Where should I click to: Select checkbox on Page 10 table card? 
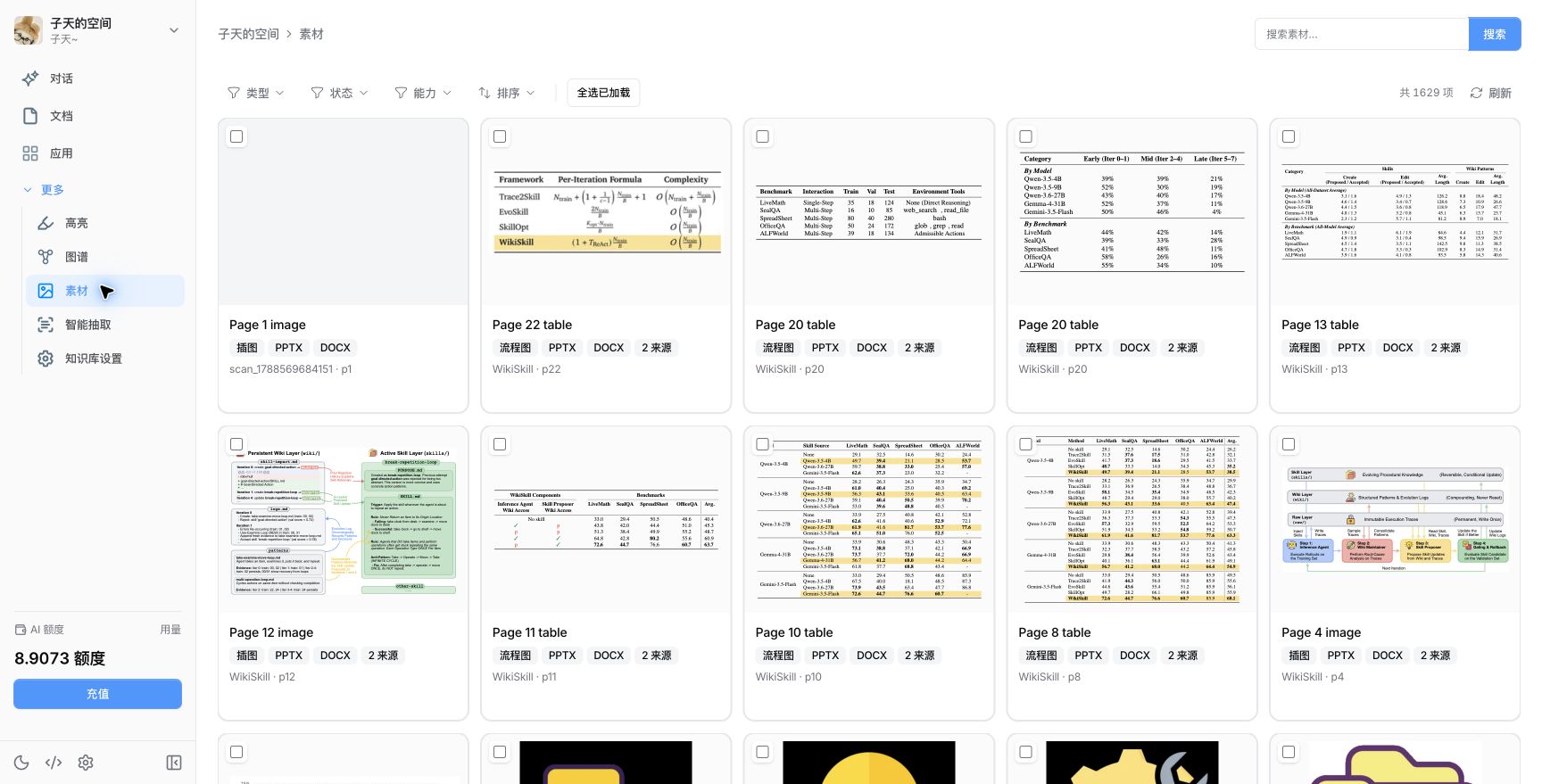coord(762,444)
